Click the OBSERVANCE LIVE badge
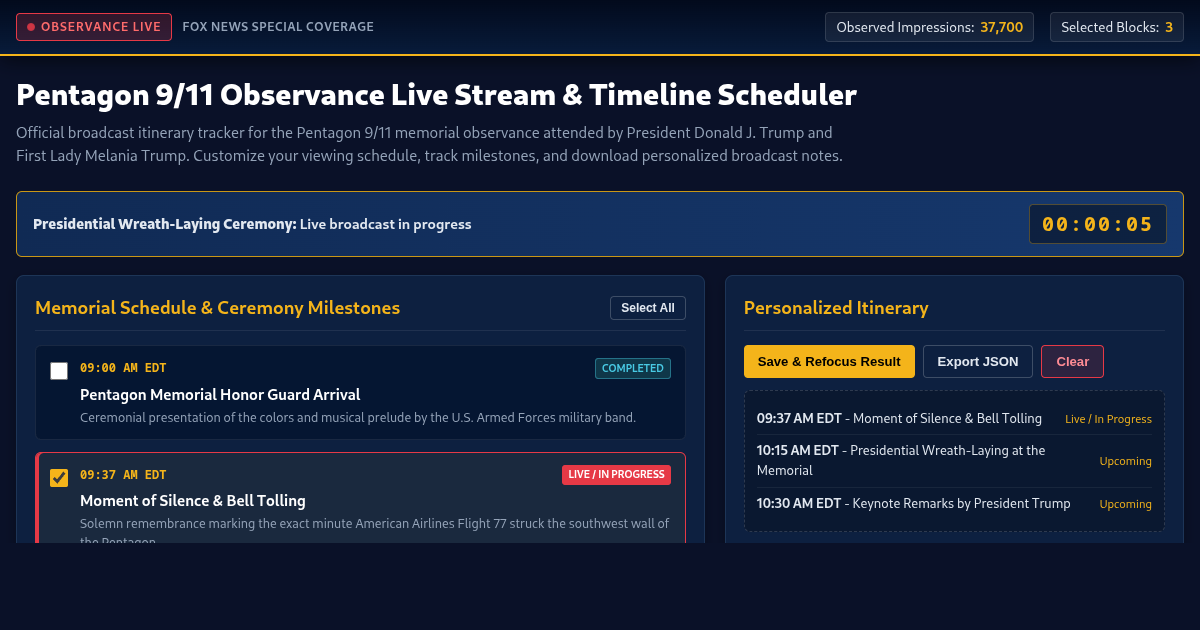Viewport: 1200px width, 630px height. [x=94, y=27]
